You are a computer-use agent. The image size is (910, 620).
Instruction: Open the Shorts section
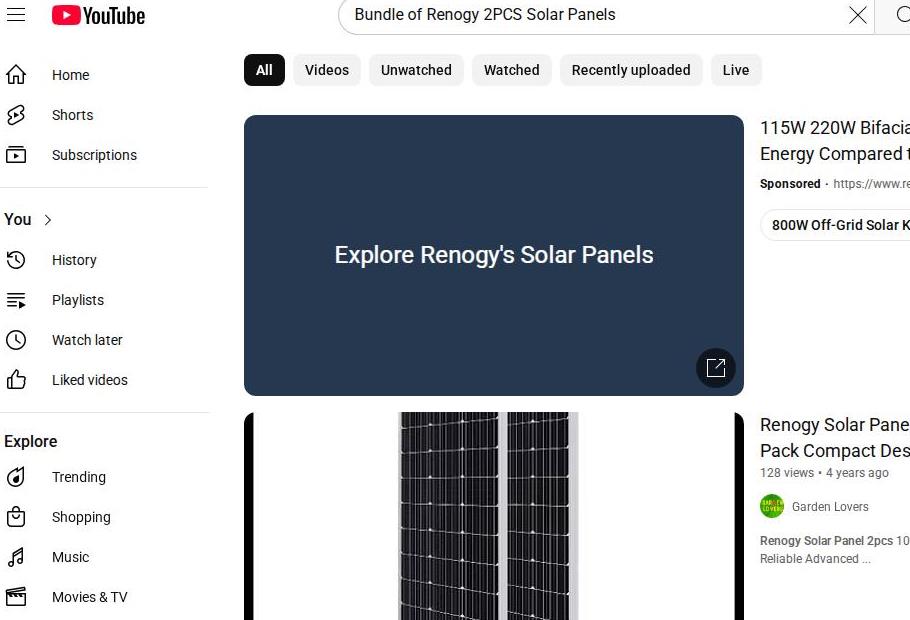(72, 115)
